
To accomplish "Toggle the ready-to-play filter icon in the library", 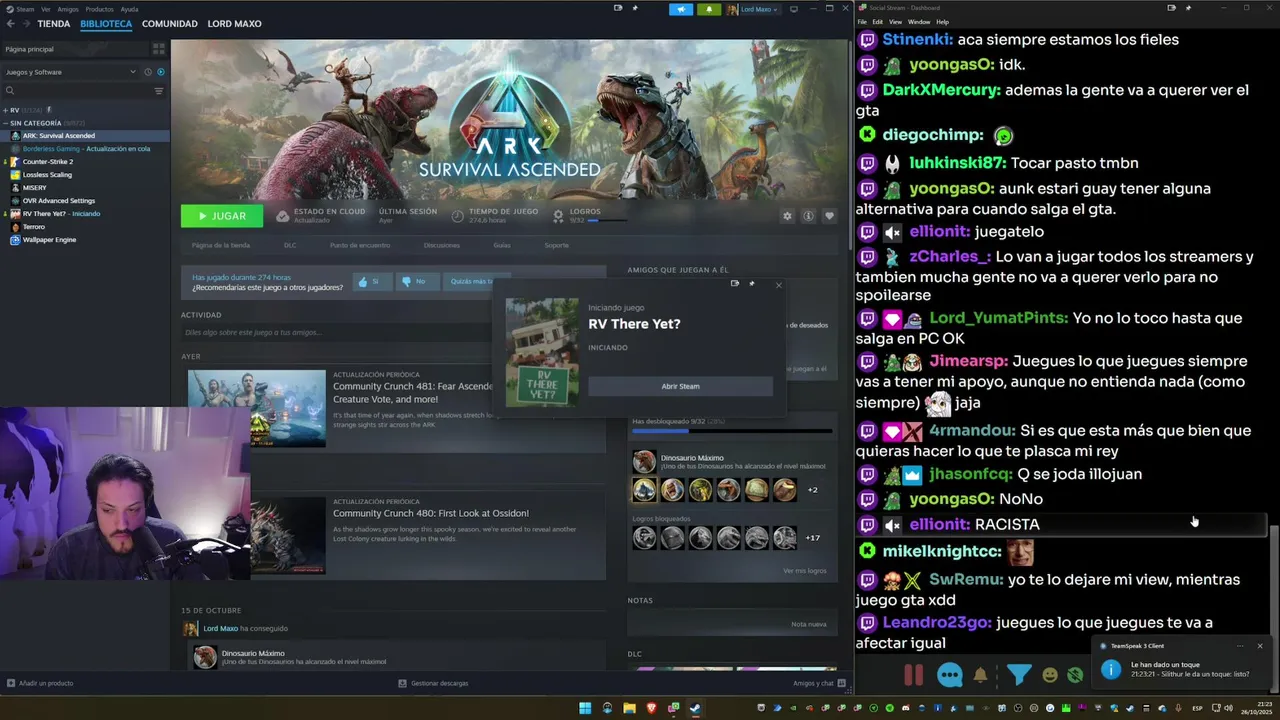I will 161,72.
